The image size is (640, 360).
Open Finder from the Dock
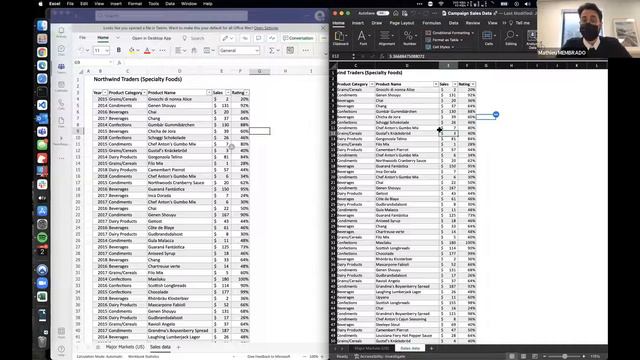tap(42, 26)
